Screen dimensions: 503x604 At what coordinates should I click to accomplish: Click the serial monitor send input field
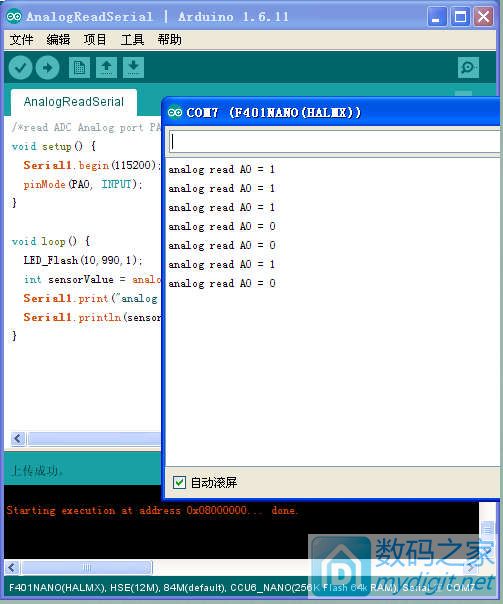click(334, 141)
